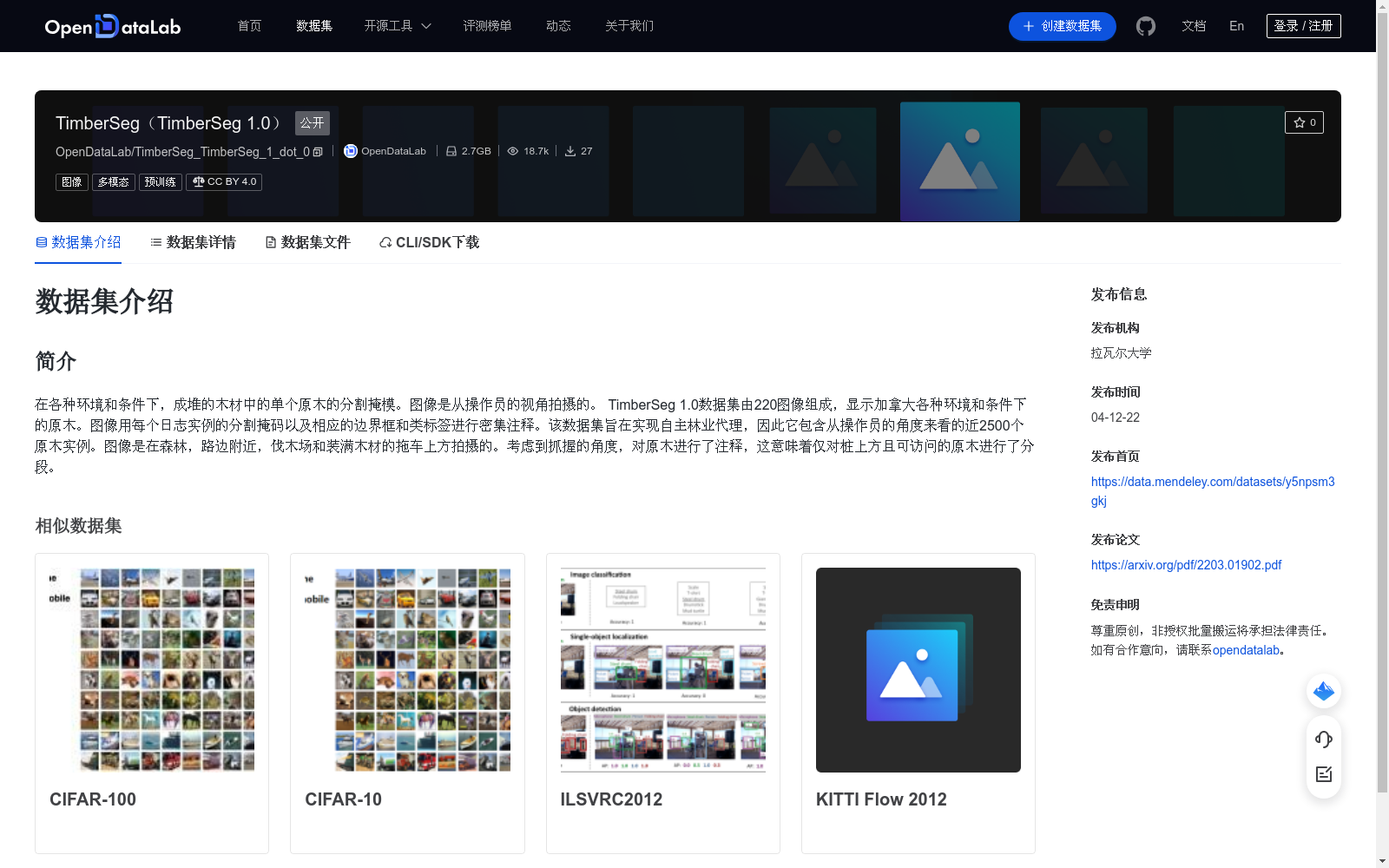Select the 数据集介绍 tab
This screenshot has height=868, width=1389.
78,242
